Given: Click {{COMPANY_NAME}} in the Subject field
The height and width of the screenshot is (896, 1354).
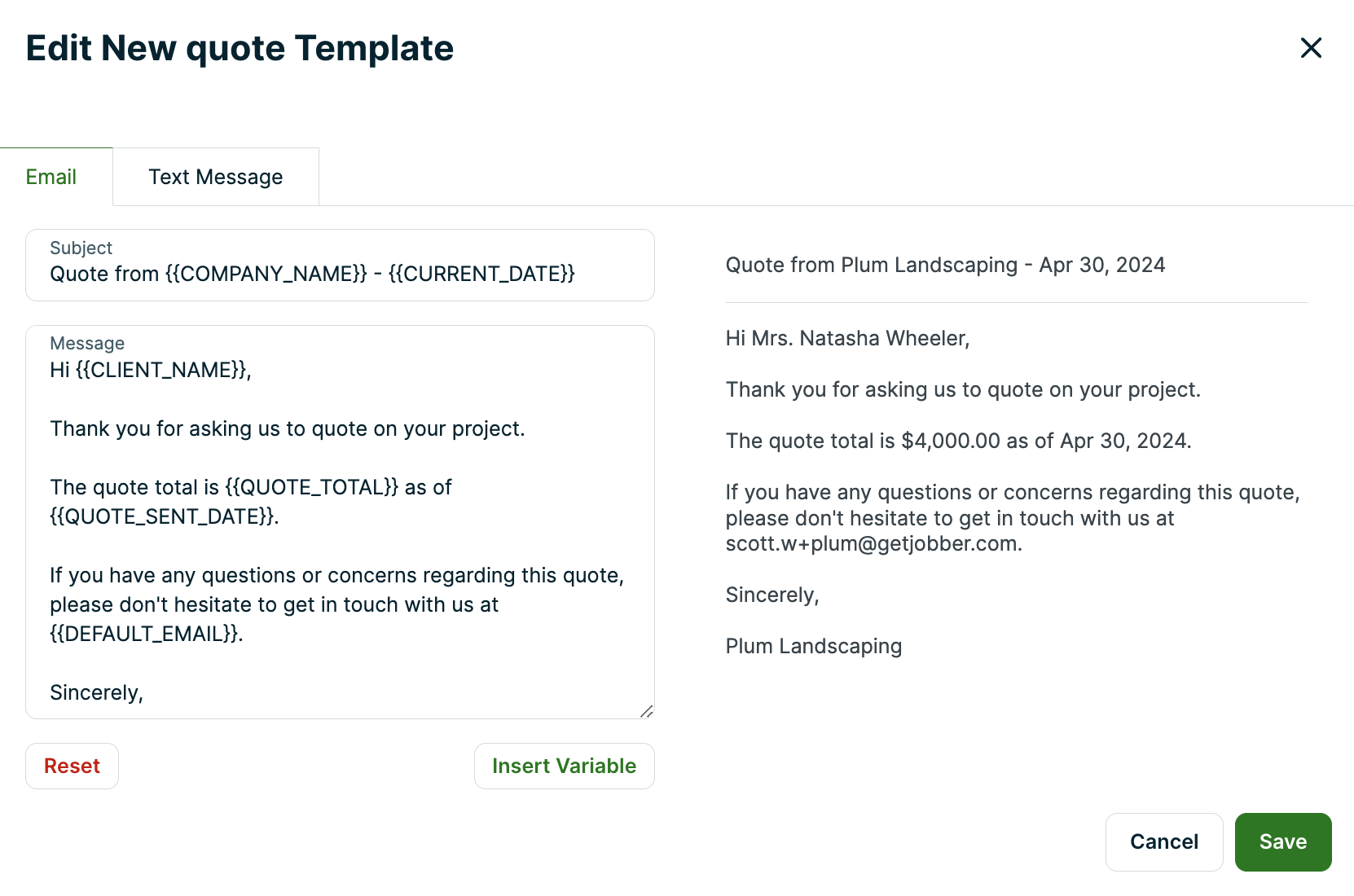Looking at the screenshot, I should click(266, 274).
